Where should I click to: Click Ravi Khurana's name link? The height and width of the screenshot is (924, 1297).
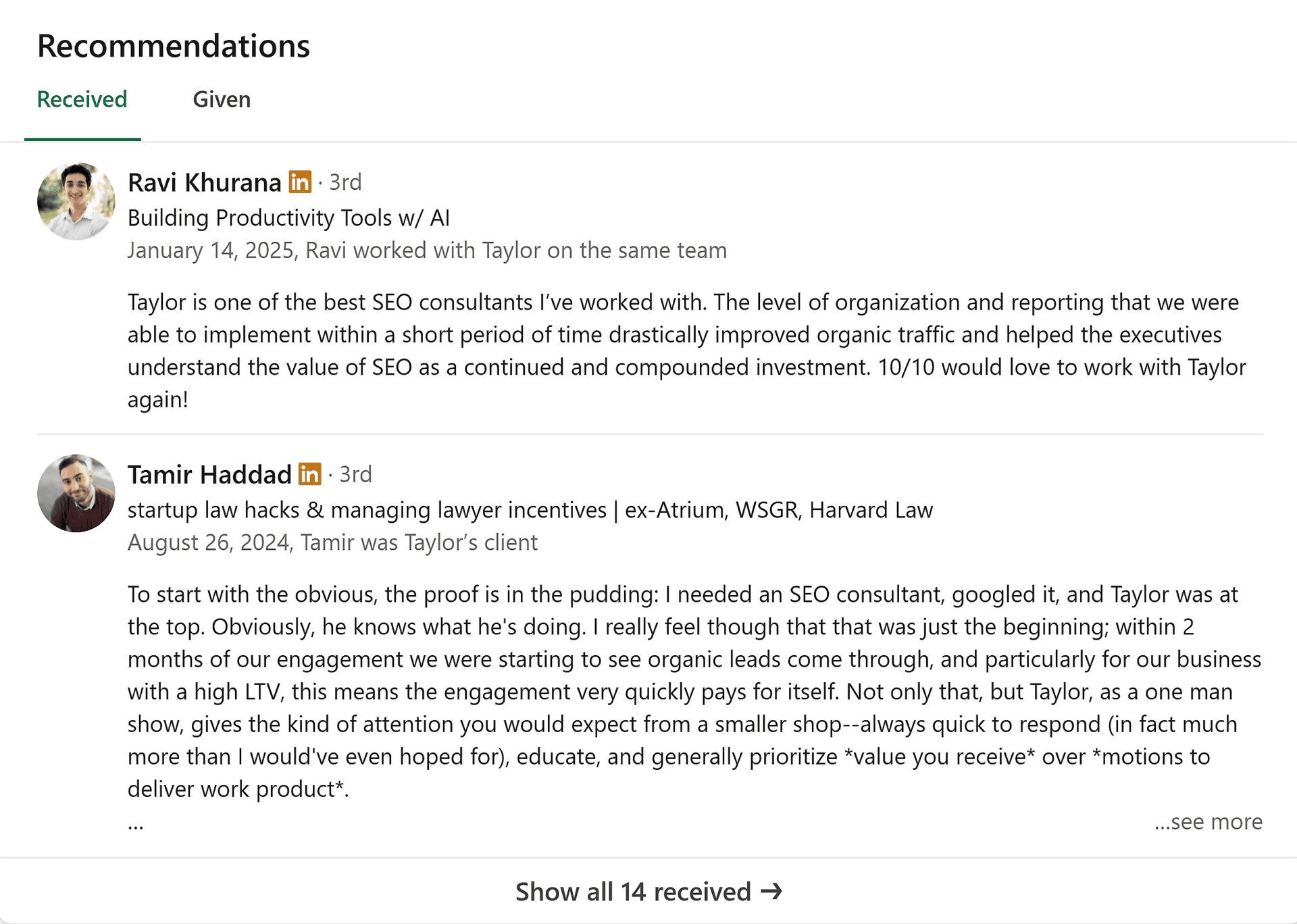click(204, 182)
